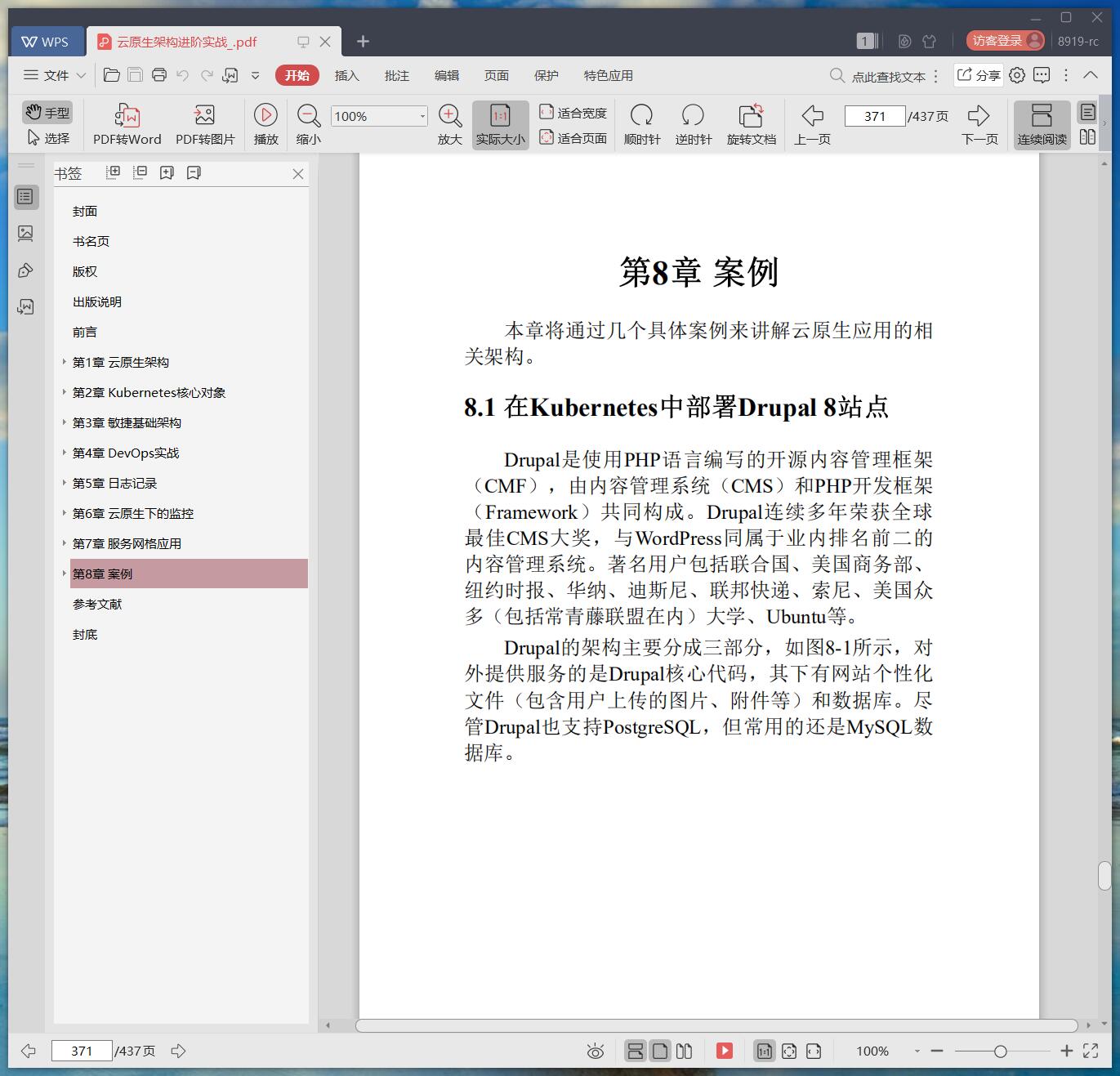The height and width of the screenshot is (1076, 1120).
Task: Toggle 连续阅读 continuous reading mode
Action: 1042,124
